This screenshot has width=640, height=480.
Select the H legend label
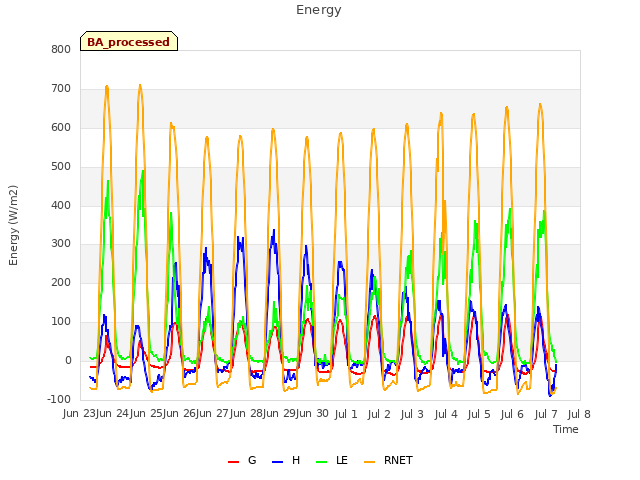point(296,460)
